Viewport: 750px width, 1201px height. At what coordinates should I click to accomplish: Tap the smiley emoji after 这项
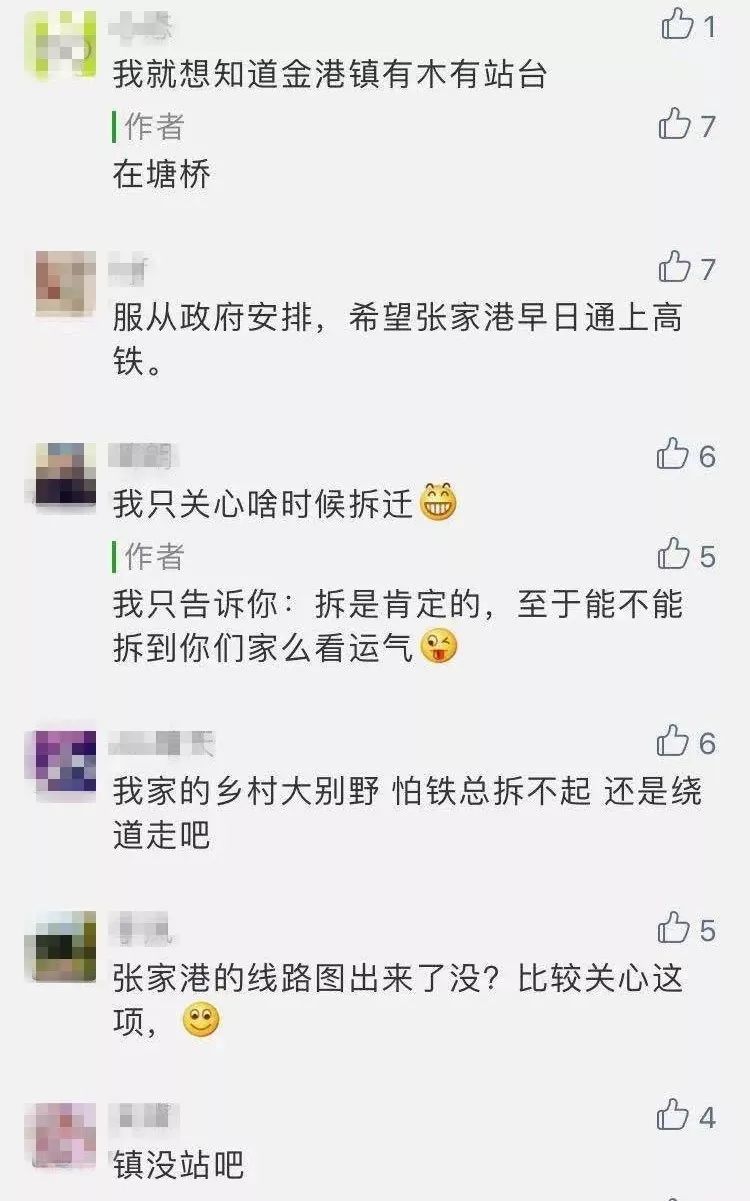(x=201, y=1021)
